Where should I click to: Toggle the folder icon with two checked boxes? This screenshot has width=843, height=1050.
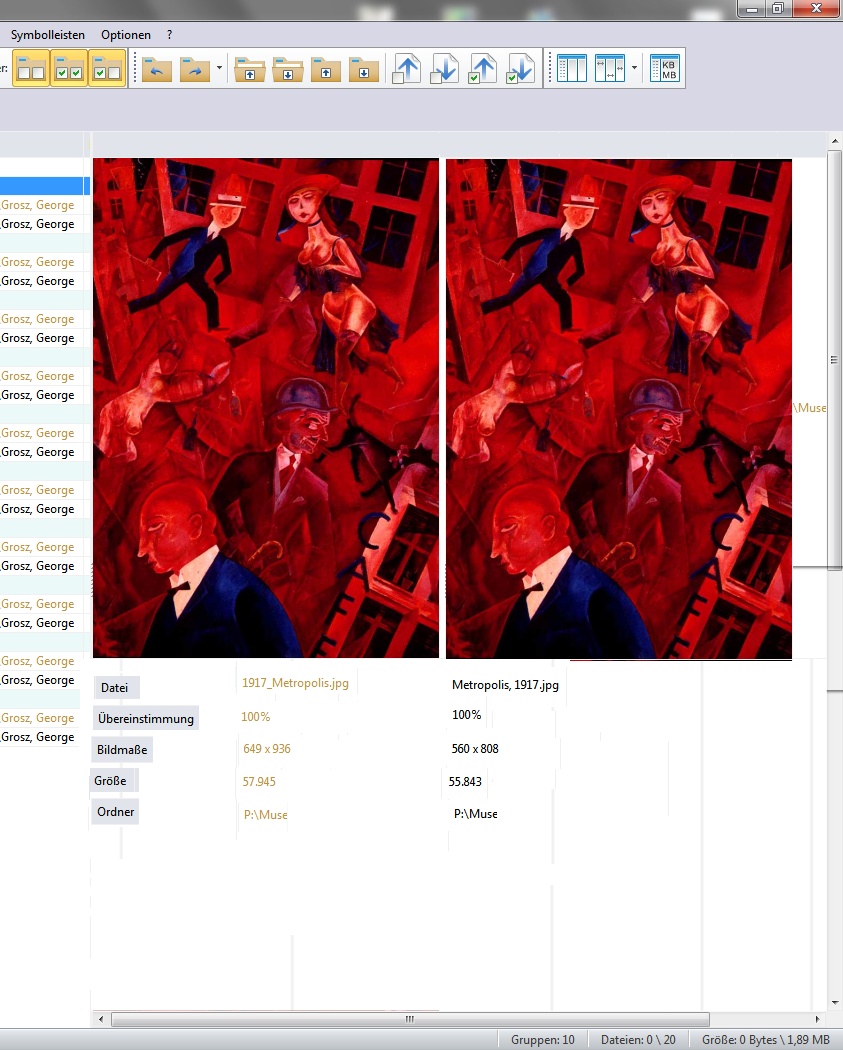pyautogui.click(x=69, y=69)
